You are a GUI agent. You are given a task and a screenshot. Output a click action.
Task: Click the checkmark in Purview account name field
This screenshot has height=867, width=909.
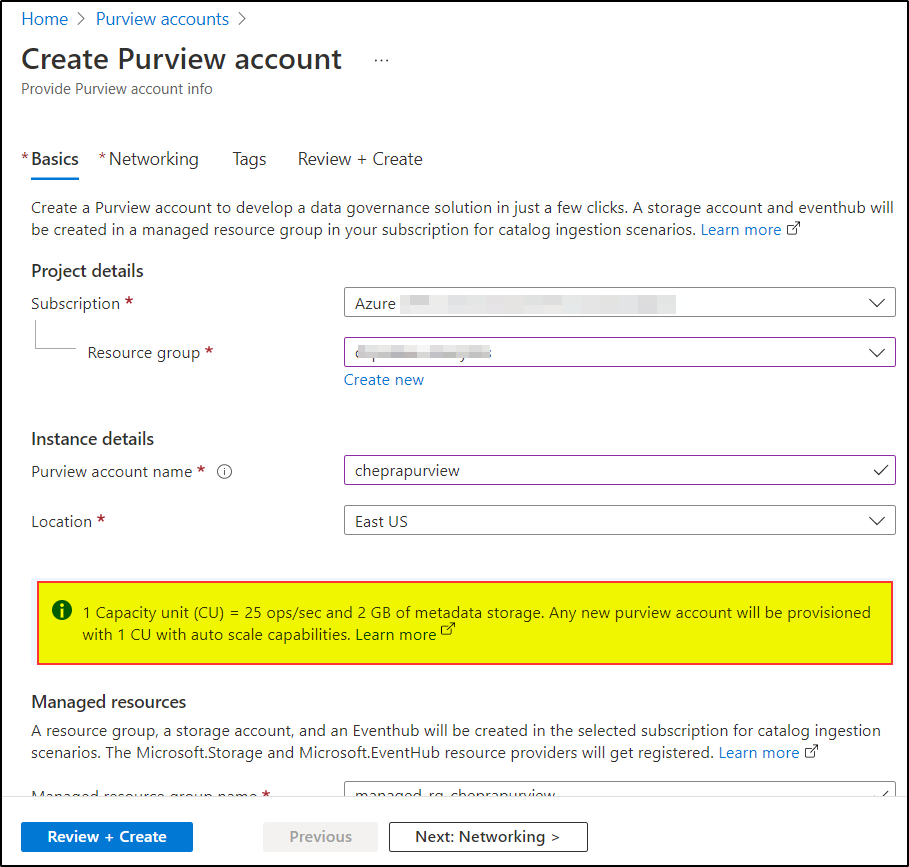pos(881,470)
